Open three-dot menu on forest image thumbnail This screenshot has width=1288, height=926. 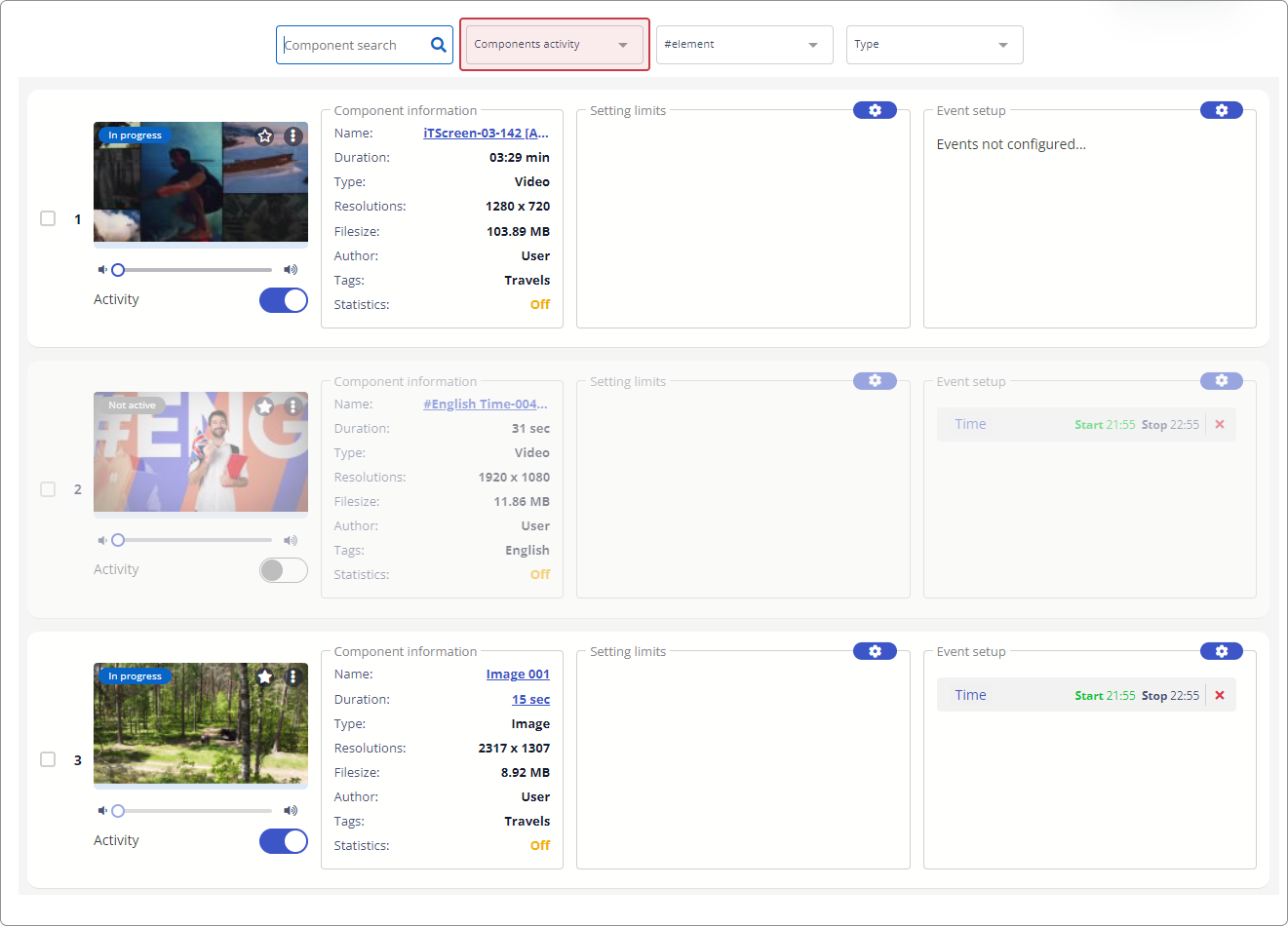pos(293,676)
